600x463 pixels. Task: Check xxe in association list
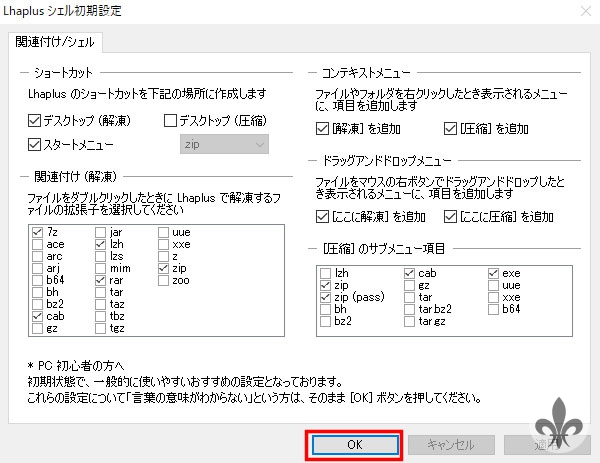click(163, 244)
